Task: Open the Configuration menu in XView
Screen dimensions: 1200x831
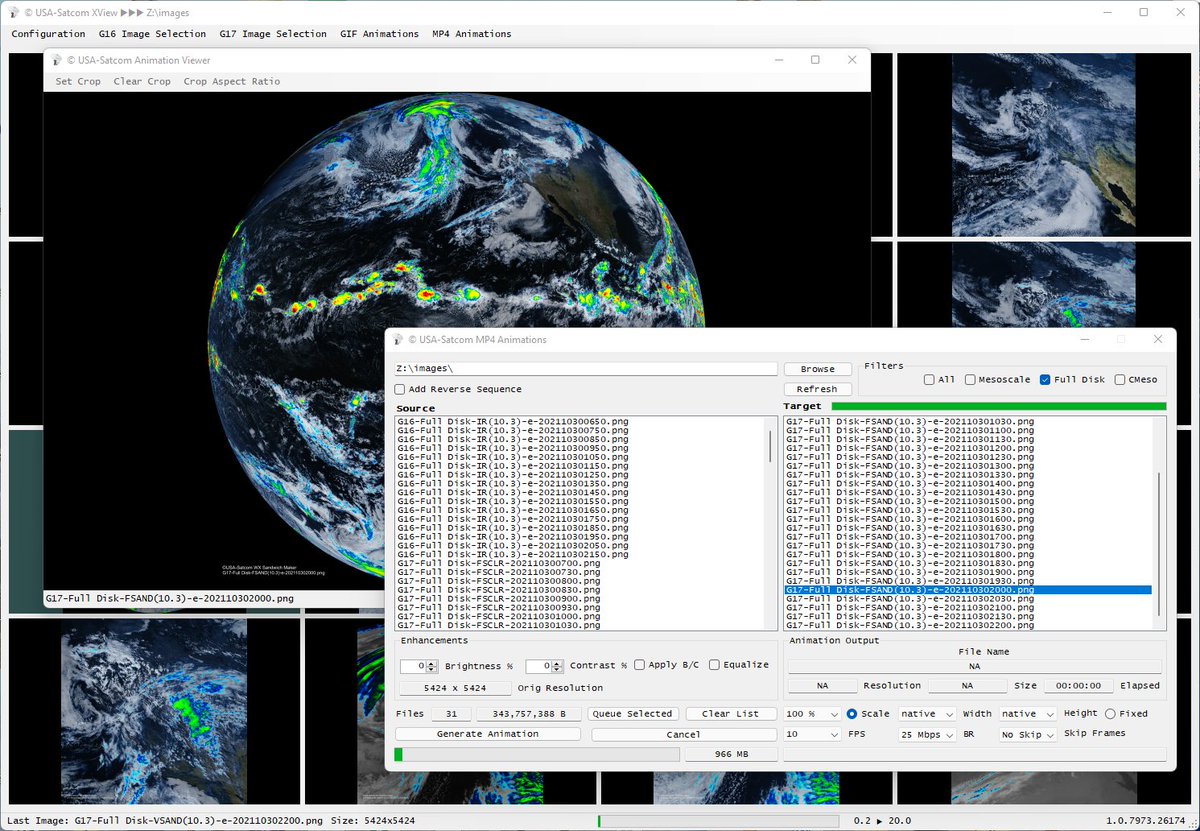Action: click(x=48, y=34)
